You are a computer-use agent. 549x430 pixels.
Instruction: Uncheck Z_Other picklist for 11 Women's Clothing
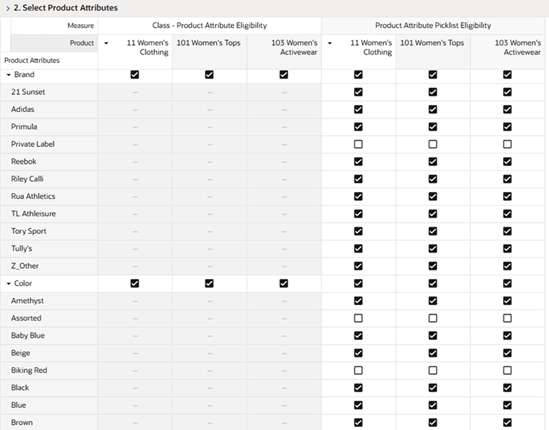point(358,266)
